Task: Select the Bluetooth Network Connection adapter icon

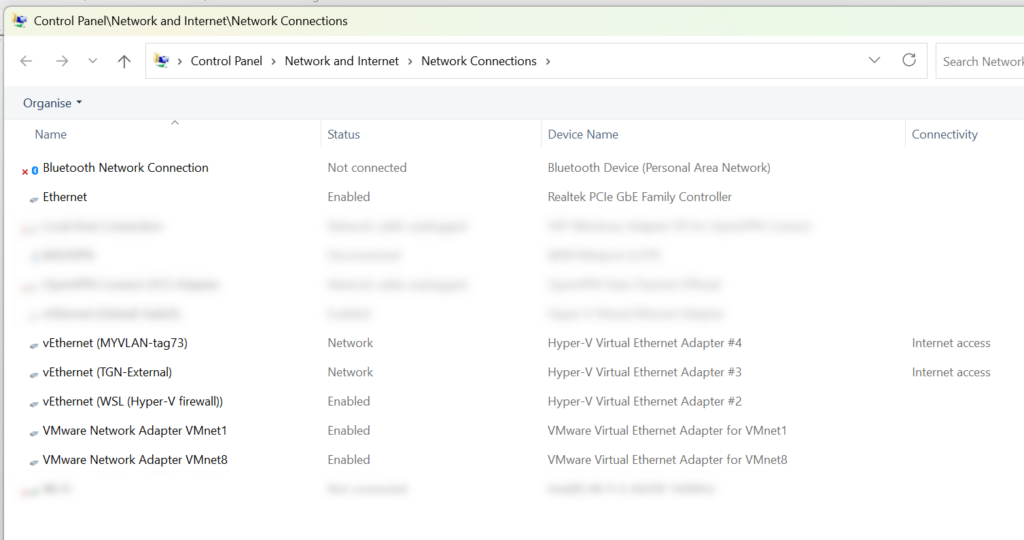Action: 31,169
